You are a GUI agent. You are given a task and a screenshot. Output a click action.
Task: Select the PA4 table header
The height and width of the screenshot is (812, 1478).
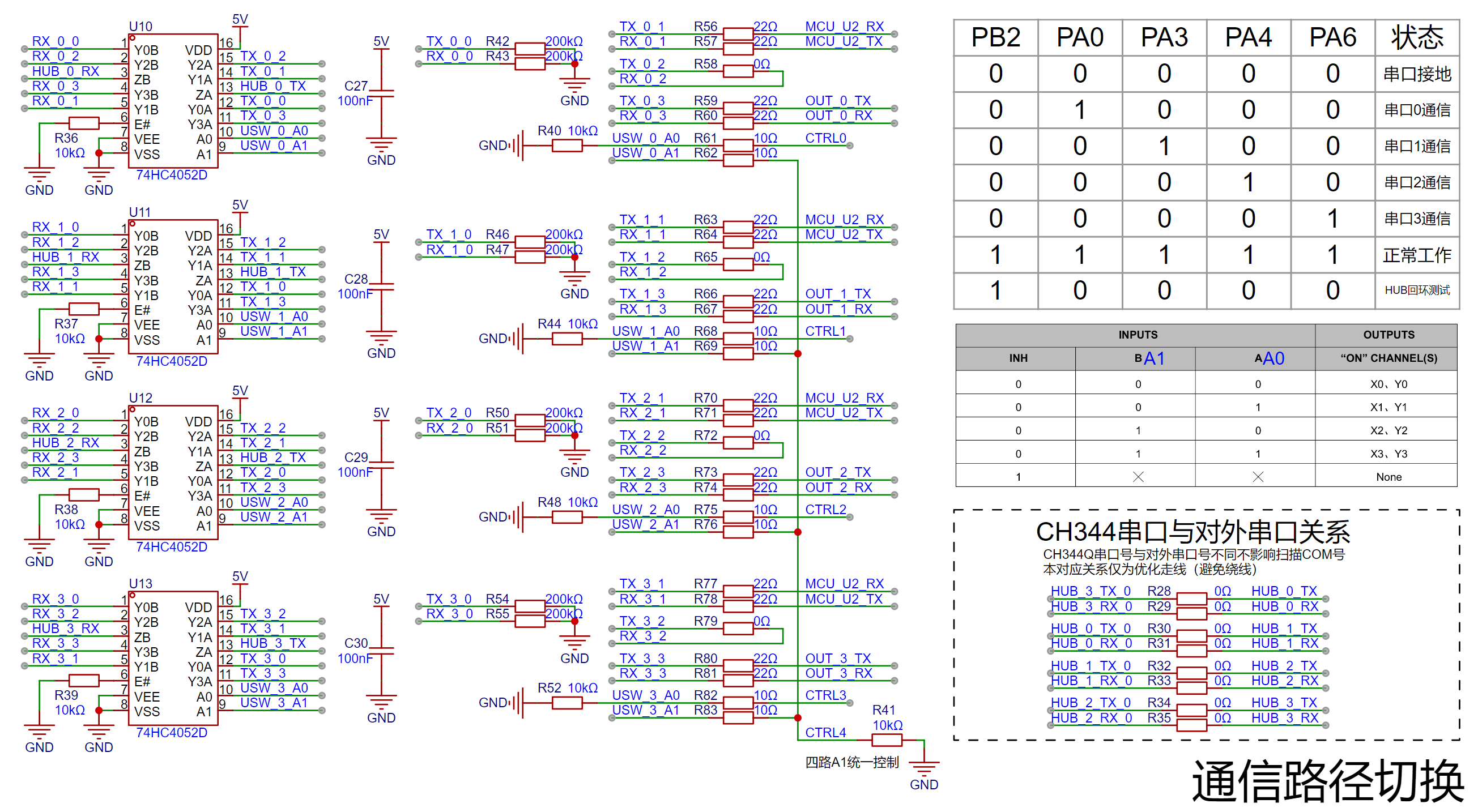[x=1249, y=37]
